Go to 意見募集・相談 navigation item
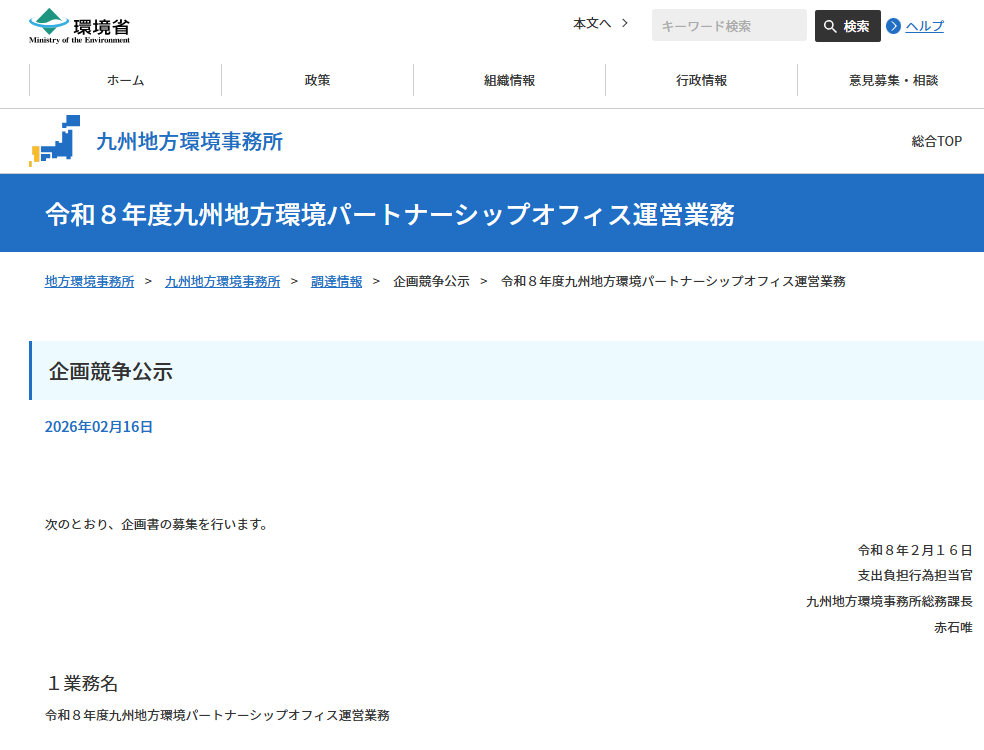Image resolution: width=984 pixels, height=750 pixels. 893,80
